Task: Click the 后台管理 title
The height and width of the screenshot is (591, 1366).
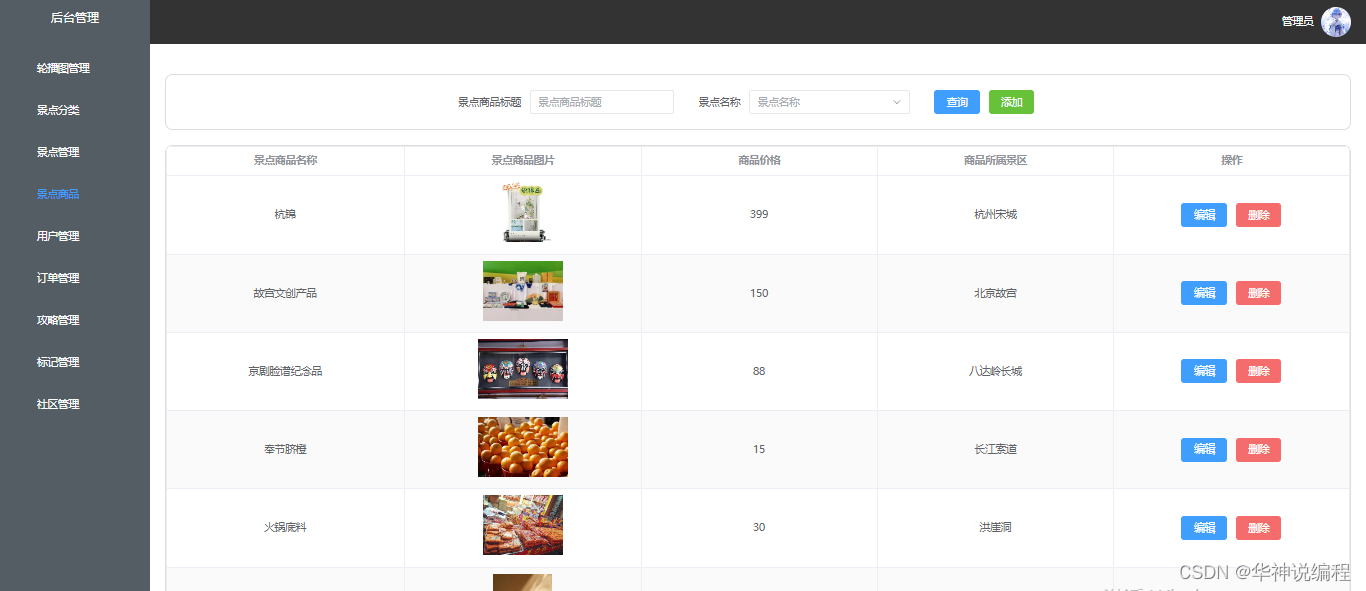Action: [x=75, y=18]
